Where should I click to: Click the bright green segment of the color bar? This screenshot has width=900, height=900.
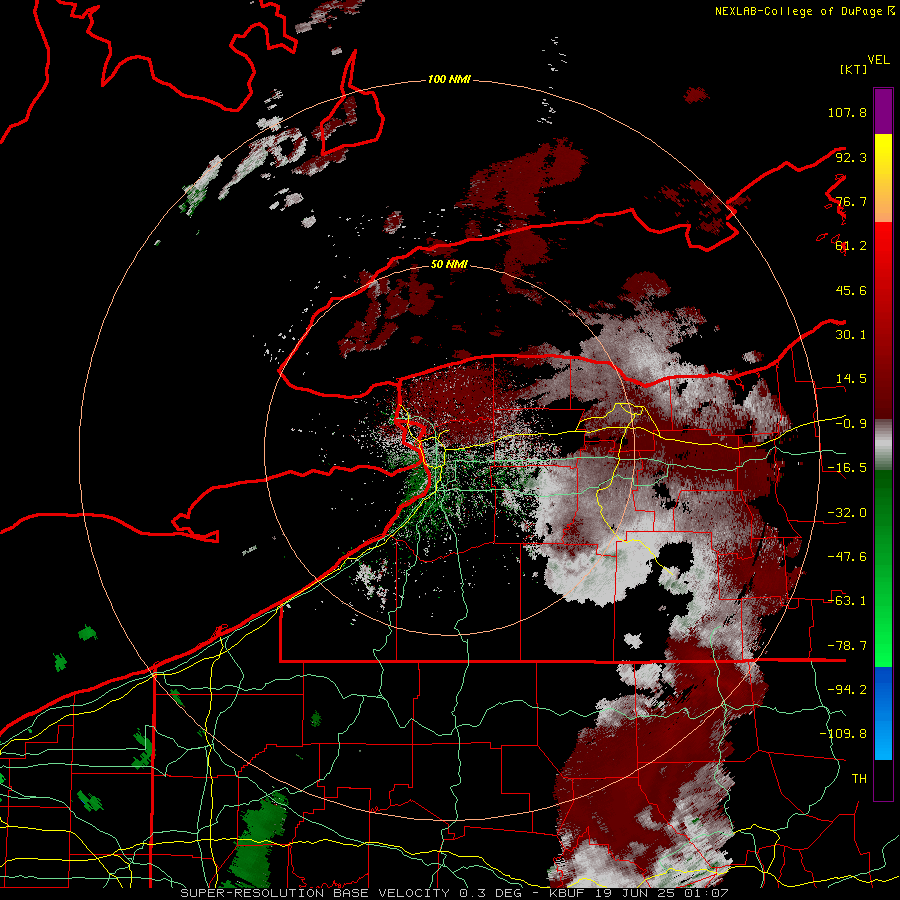[883, 568]
